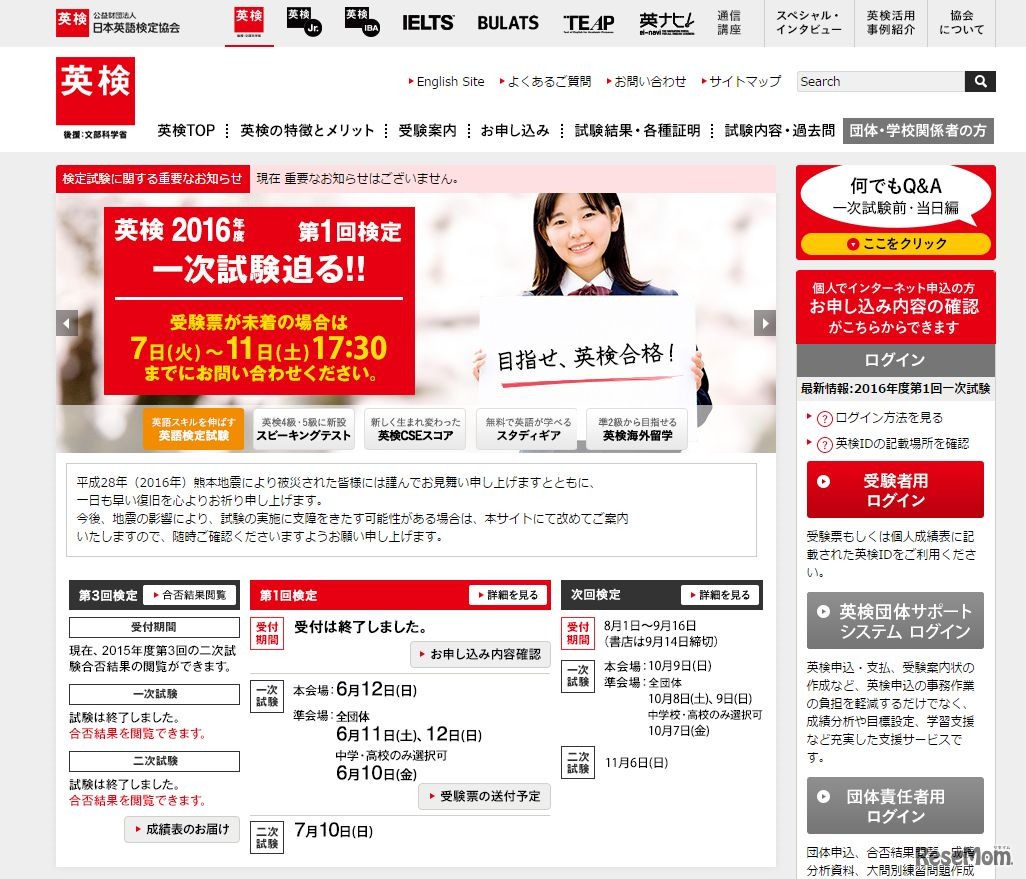
Task: Open the 英検 IBA logo link
Action: pos(362,22)
